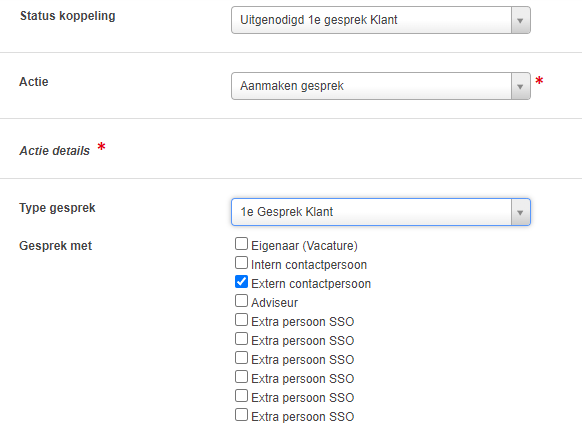Tick the Adviseur checkbox
Image resolution: width=582 pixels, height=437 pixels.
click(241, 301)
